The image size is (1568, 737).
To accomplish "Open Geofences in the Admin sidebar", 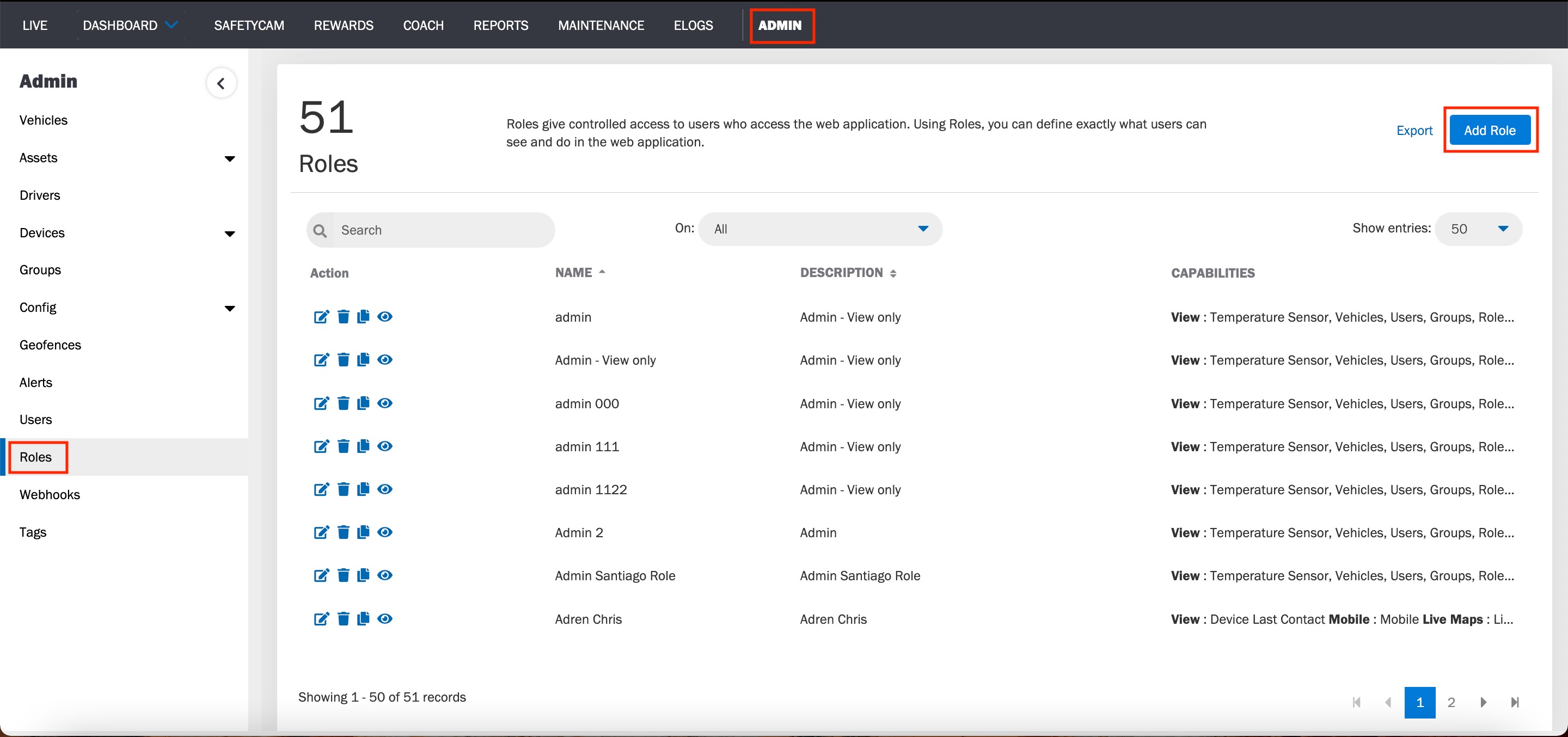I will pos(50,345).
